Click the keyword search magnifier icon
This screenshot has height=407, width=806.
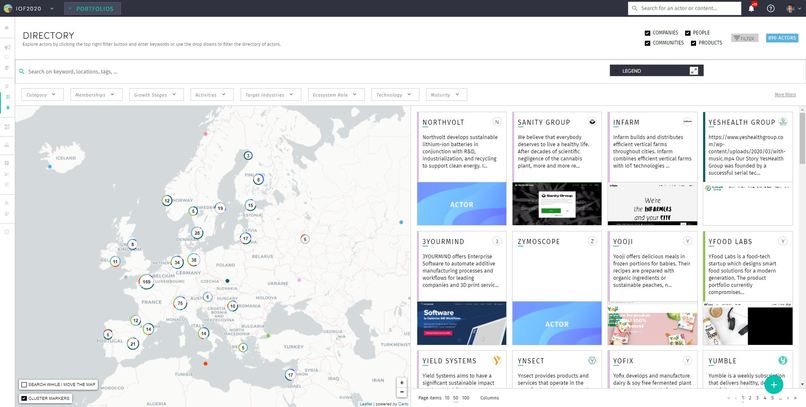[x=22, y=71]
